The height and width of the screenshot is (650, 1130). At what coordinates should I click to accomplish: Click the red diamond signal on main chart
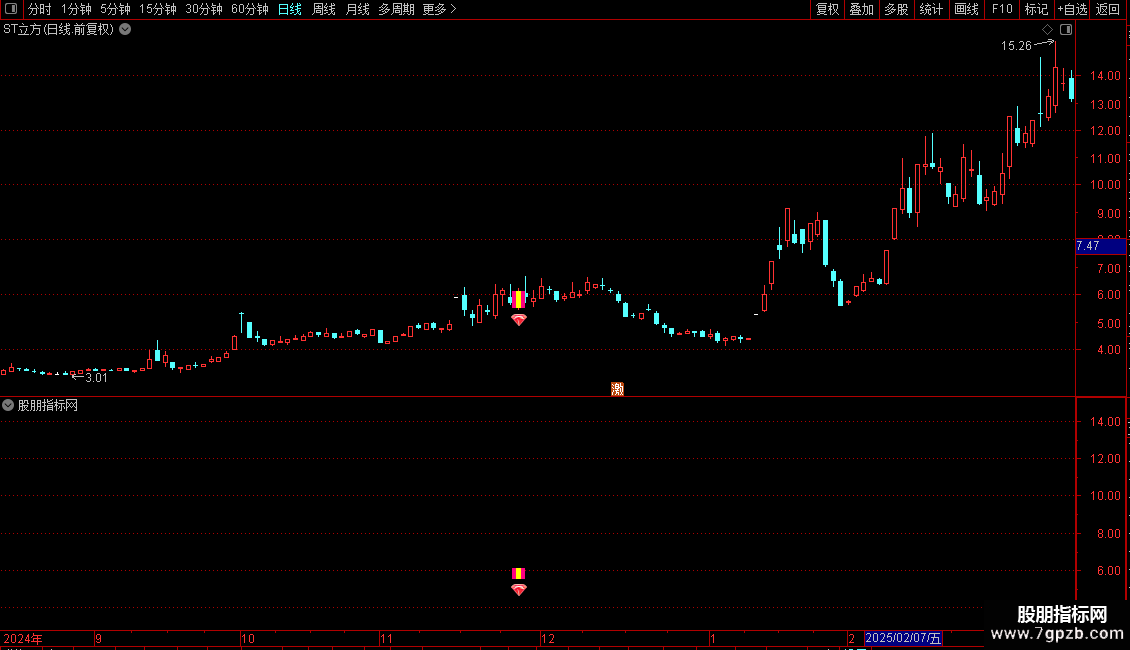pyautogui.click(x=519, y=319)
